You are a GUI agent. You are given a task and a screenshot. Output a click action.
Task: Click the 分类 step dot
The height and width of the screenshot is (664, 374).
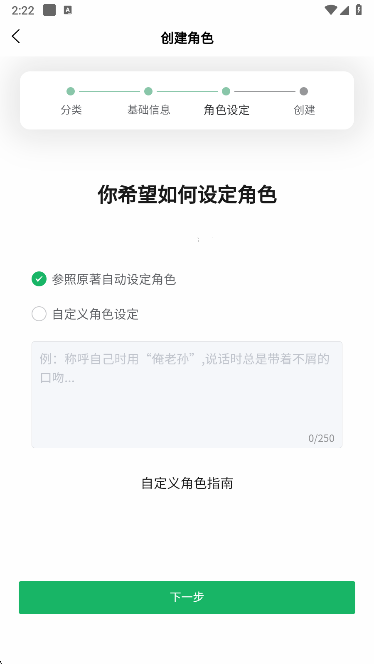click(x=71, y=91)
